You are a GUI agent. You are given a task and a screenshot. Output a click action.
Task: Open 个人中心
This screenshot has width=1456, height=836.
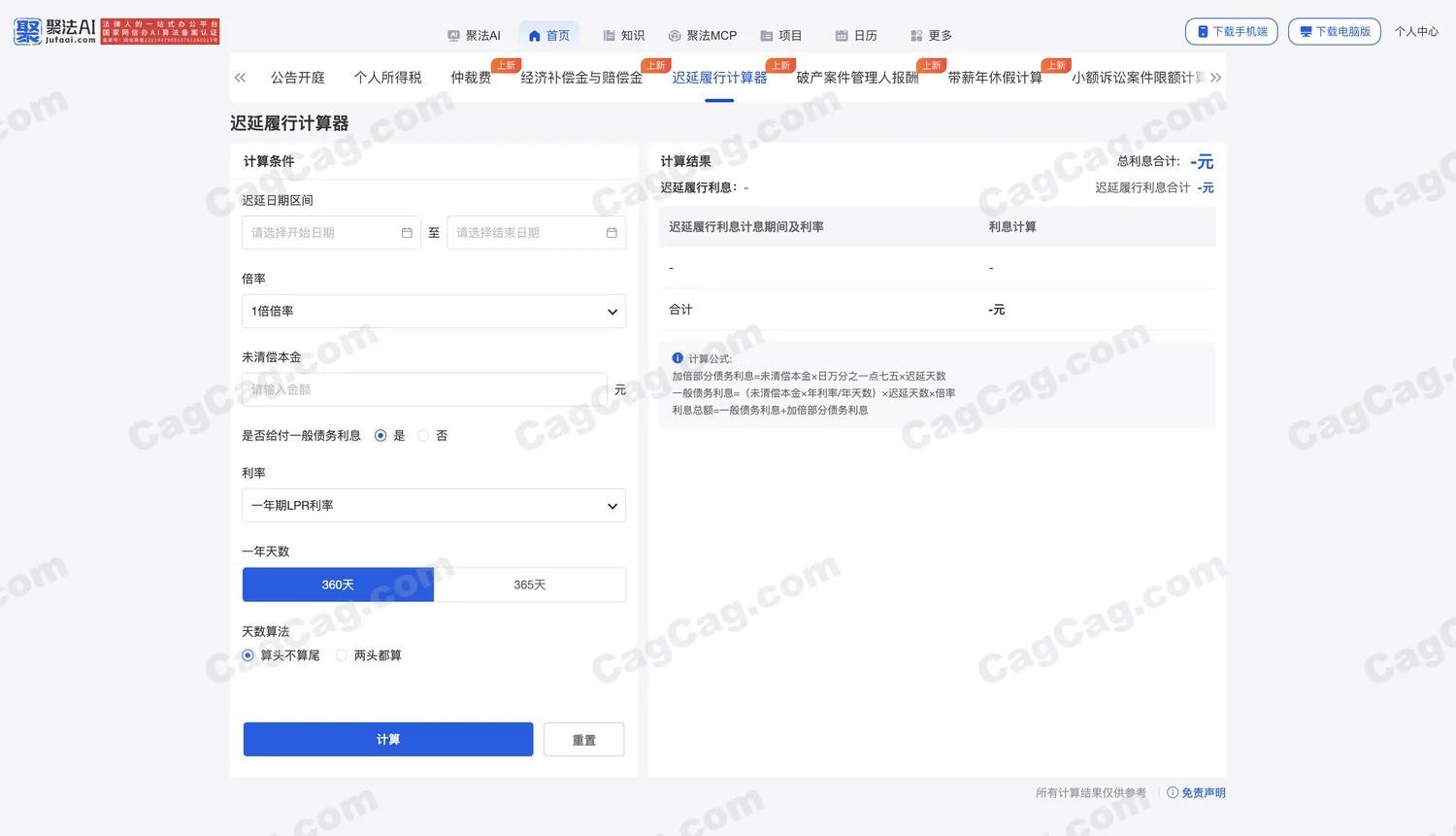pyautogui.click(x=1416, y=31)
